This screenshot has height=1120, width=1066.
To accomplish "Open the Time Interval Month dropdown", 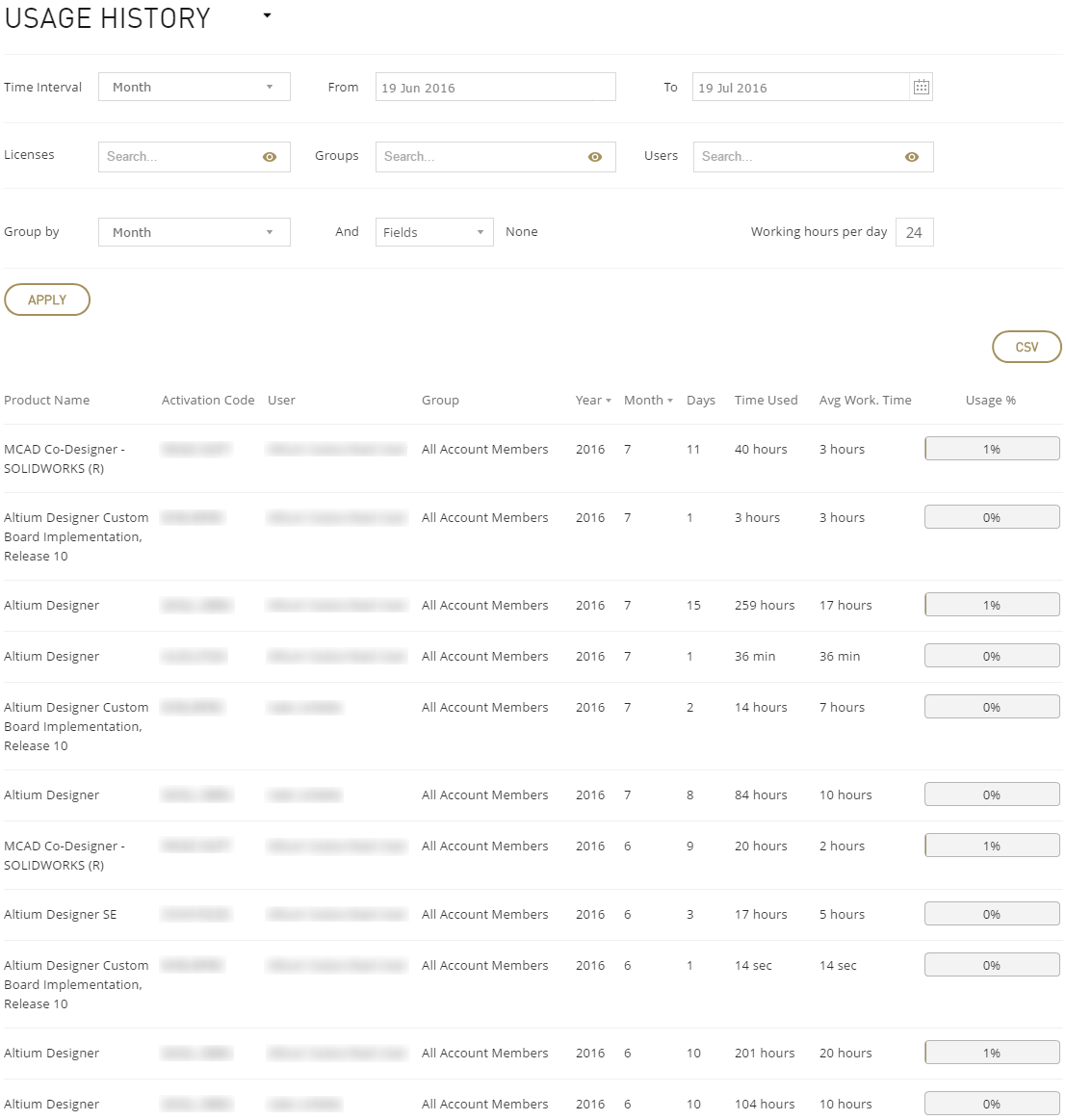I will 194,88.
